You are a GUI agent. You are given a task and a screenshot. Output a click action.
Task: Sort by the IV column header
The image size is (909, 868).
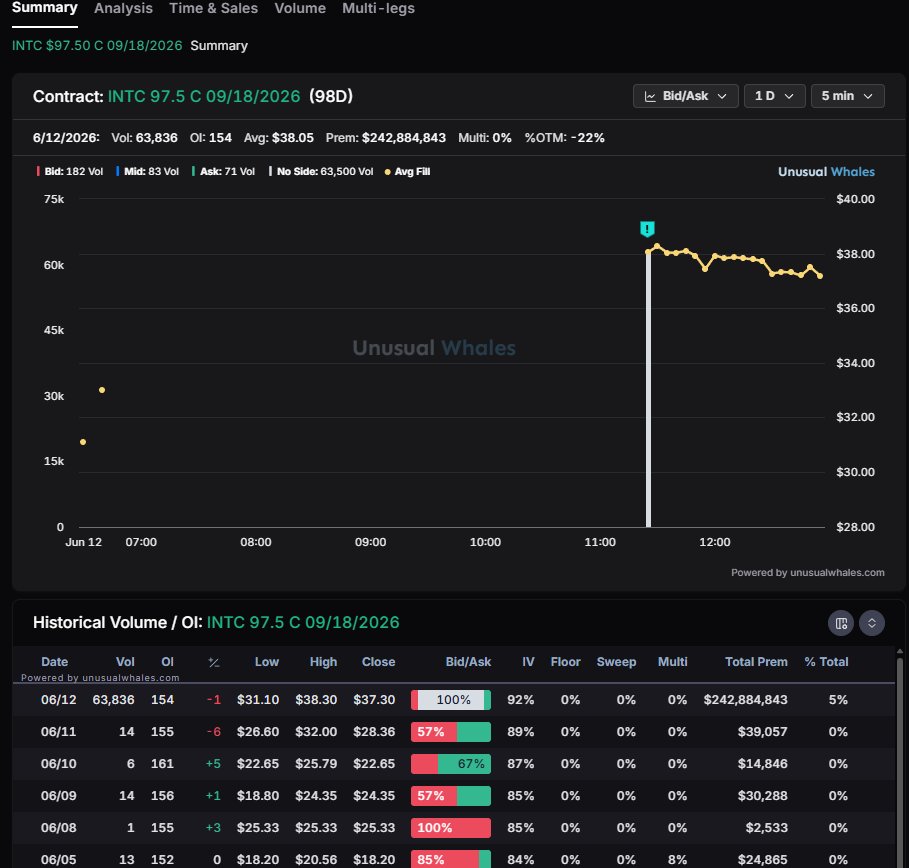click(x=528, y=662)
